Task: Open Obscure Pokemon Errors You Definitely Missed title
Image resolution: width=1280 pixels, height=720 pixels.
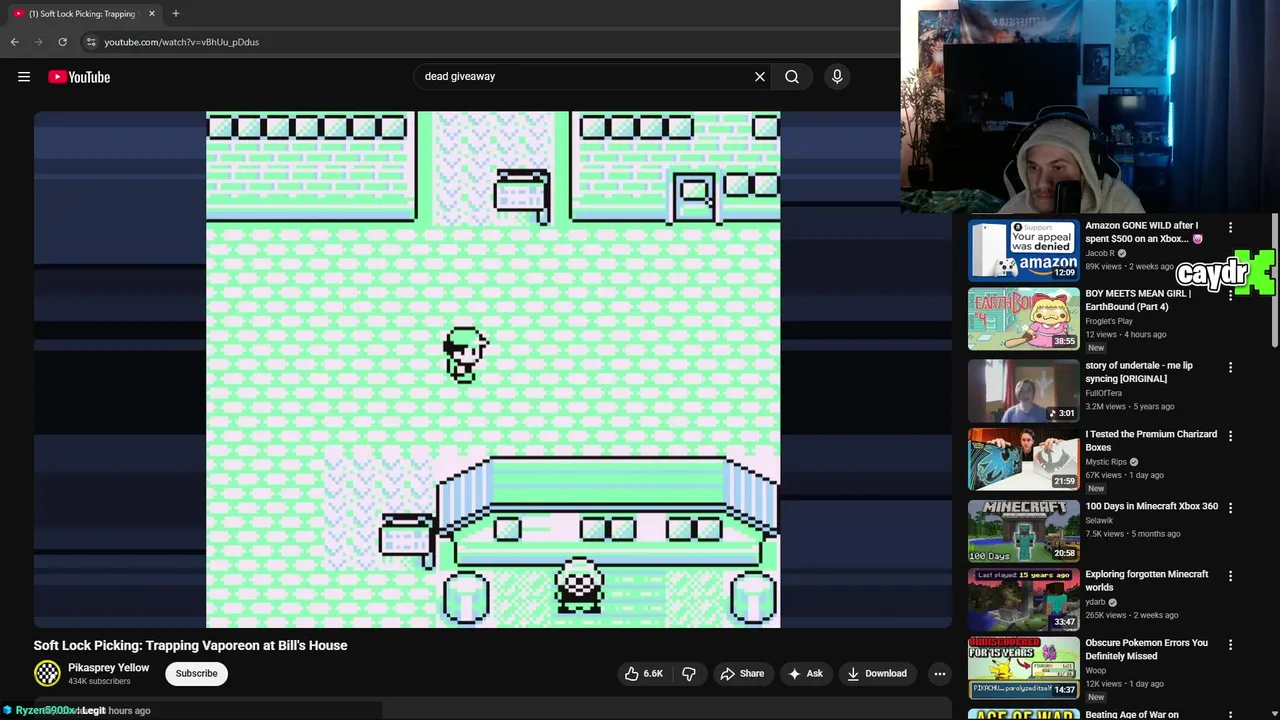Action: (x=1146, y=649)
